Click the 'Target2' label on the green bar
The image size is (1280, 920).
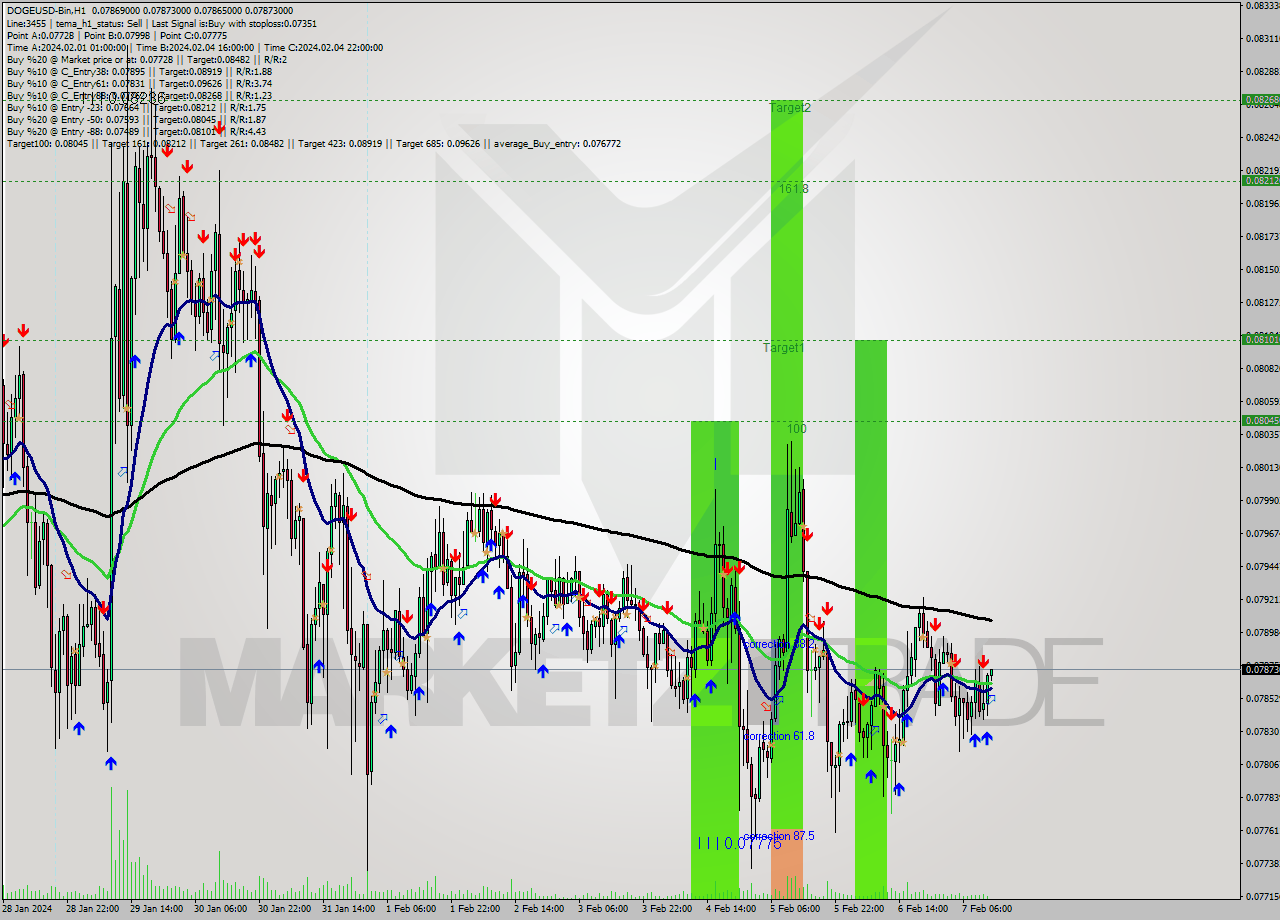[790, 107]
